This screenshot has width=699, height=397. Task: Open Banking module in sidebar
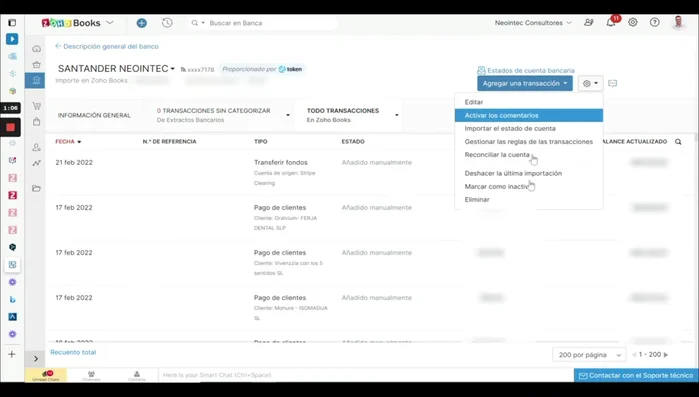coord(36,80)
